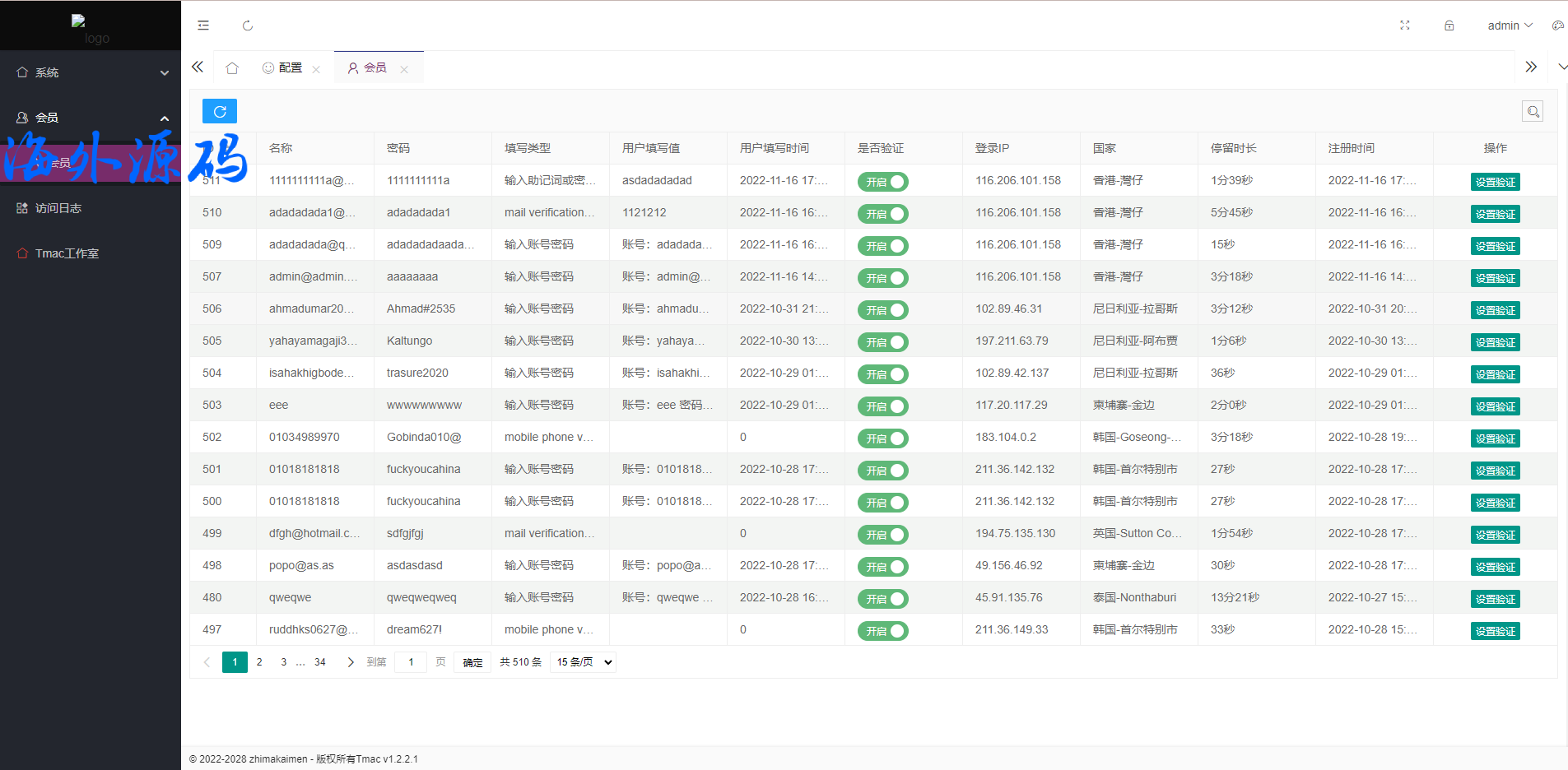
Task: Collapse the sidebar using the menu fold icon
Action: (203, 26)
